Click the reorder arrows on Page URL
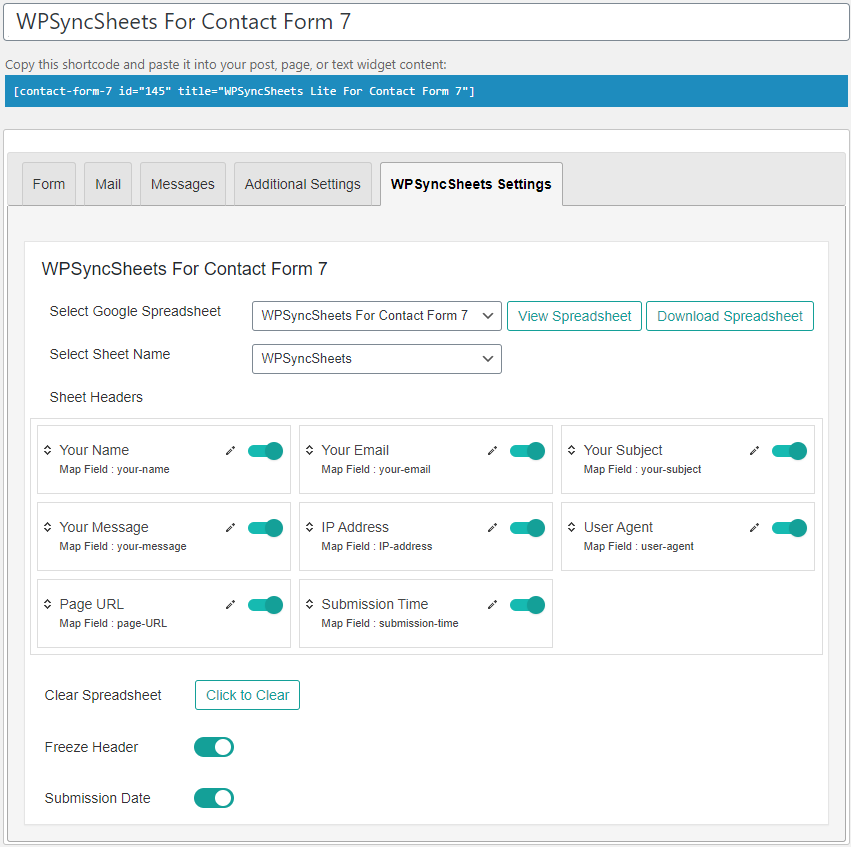The height and width of the screenshot is (847, 851). [x=48, y=604]
